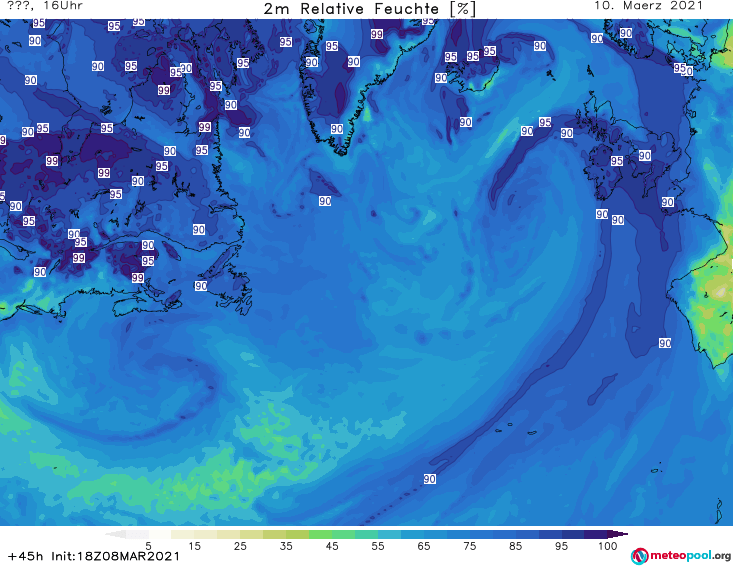
Task: Pick the dark purple legend swatch left of 100
Action: coord(596,534)
